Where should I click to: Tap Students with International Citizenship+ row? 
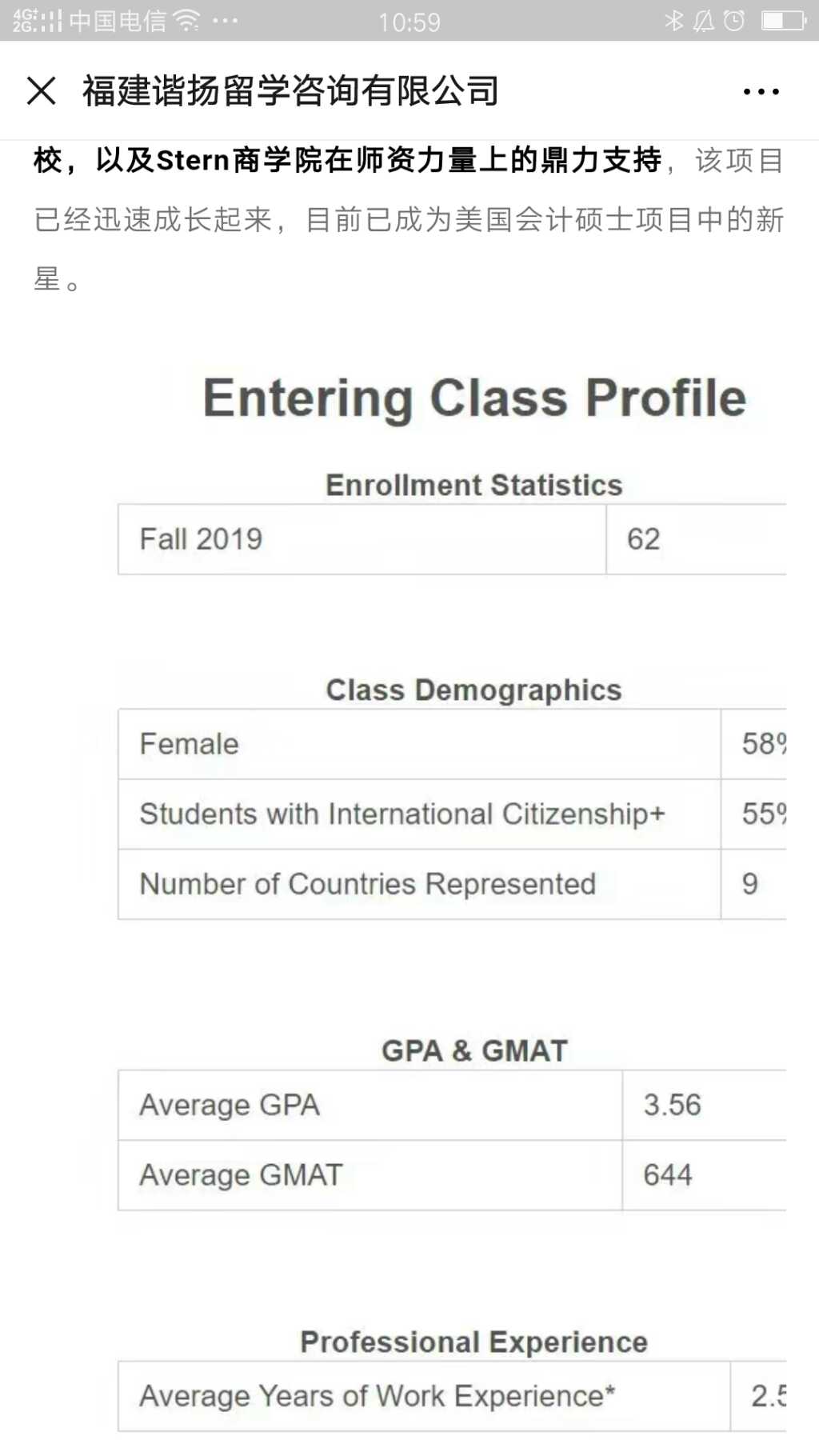click(x=452, y=814)
